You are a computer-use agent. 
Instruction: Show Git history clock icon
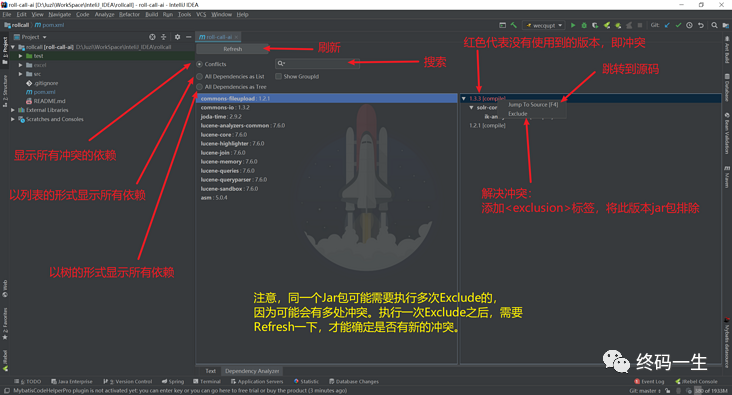coord(690,25)
